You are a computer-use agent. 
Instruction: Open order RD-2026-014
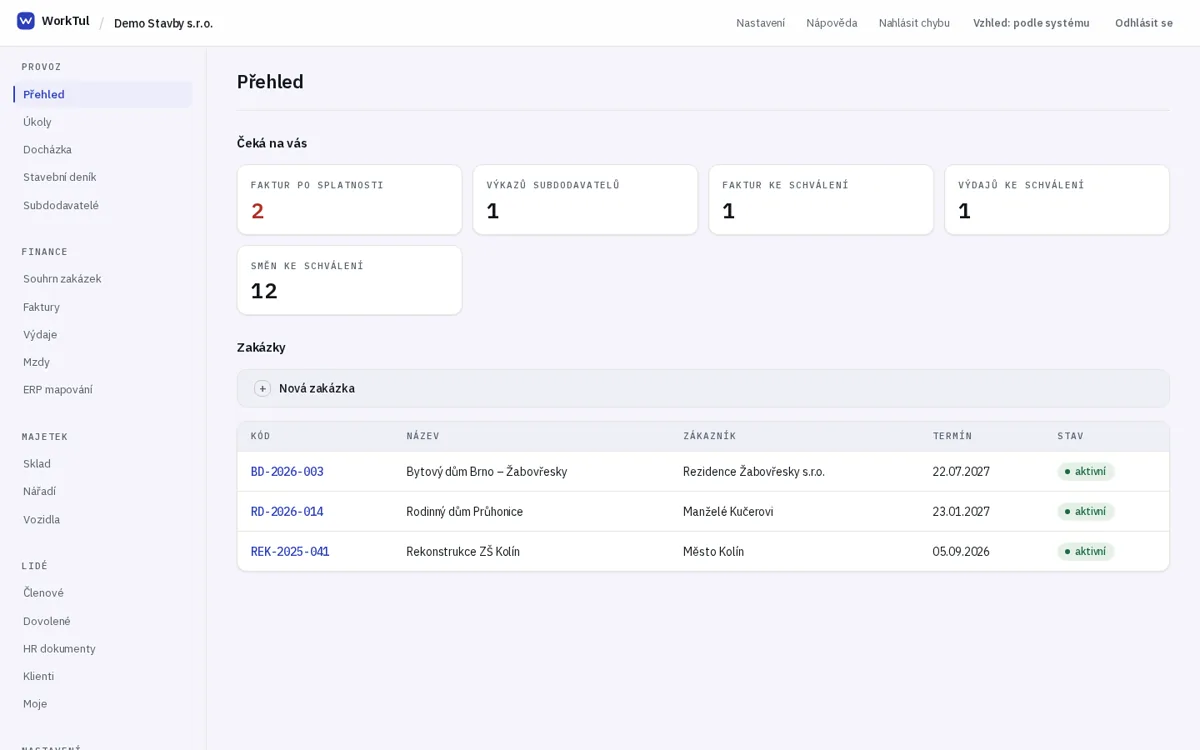click(x=287, y=512)
